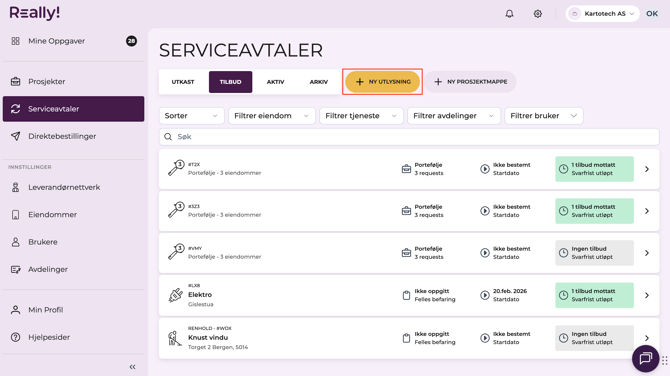Open the Kartotech AS company selector

click(602, 14)
